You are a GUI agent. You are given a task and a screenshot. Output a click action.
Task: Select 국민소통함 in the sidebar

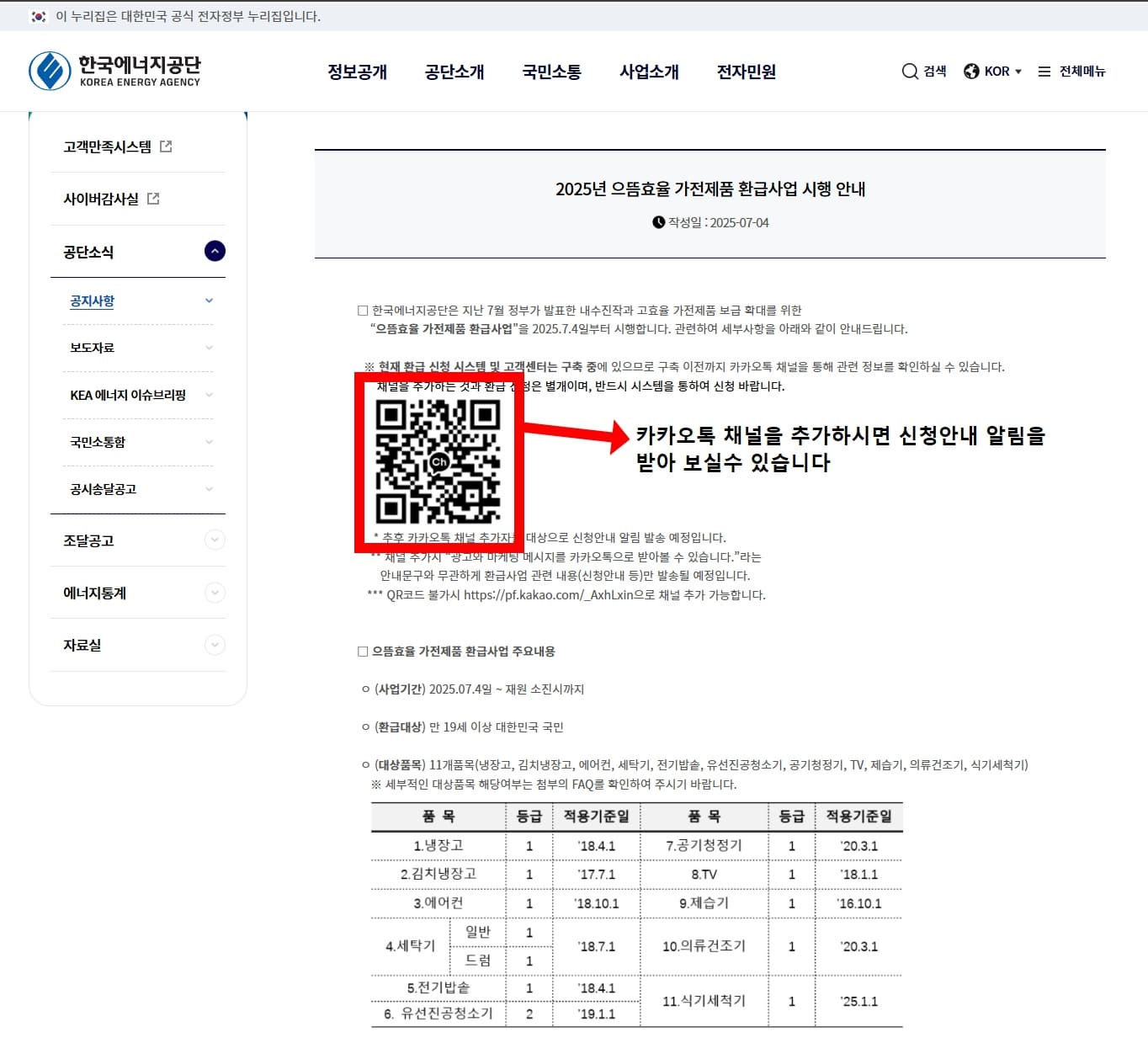(x=98, y=442)
